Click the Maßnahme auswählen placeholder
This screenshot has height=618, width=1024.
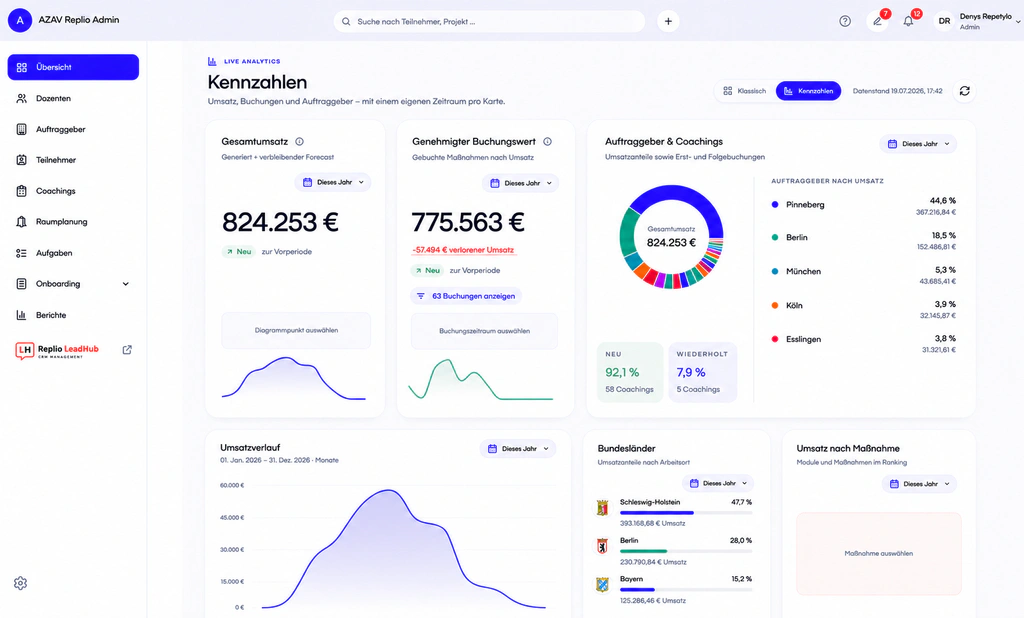(x=878, y=553)
